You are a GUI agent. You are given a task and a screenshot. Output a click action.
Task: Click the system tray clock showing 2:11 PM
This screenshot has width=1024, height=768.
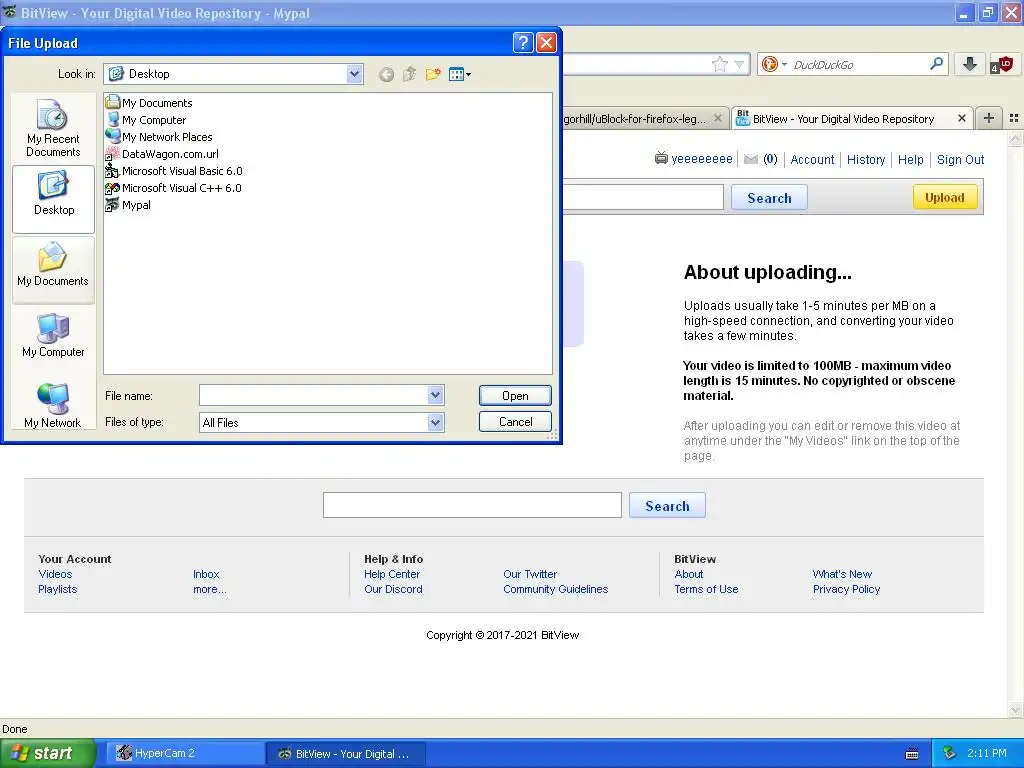987,754
